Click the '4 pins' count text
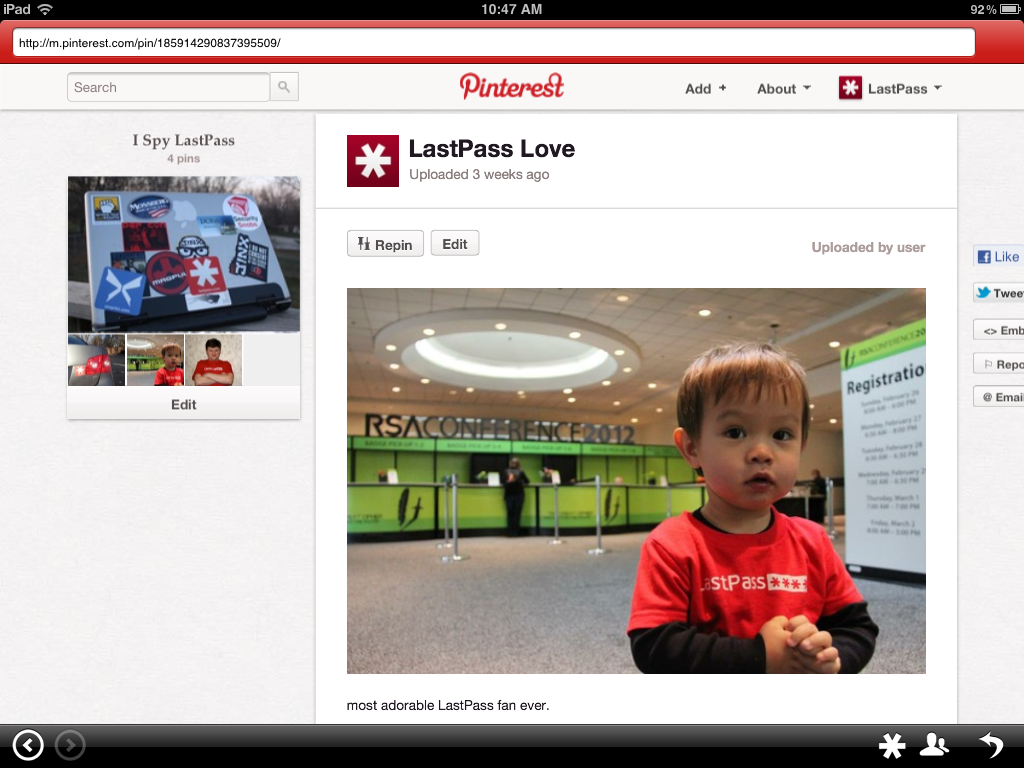Viewport: 1024px width, 768px height. (x=184, y=159)
